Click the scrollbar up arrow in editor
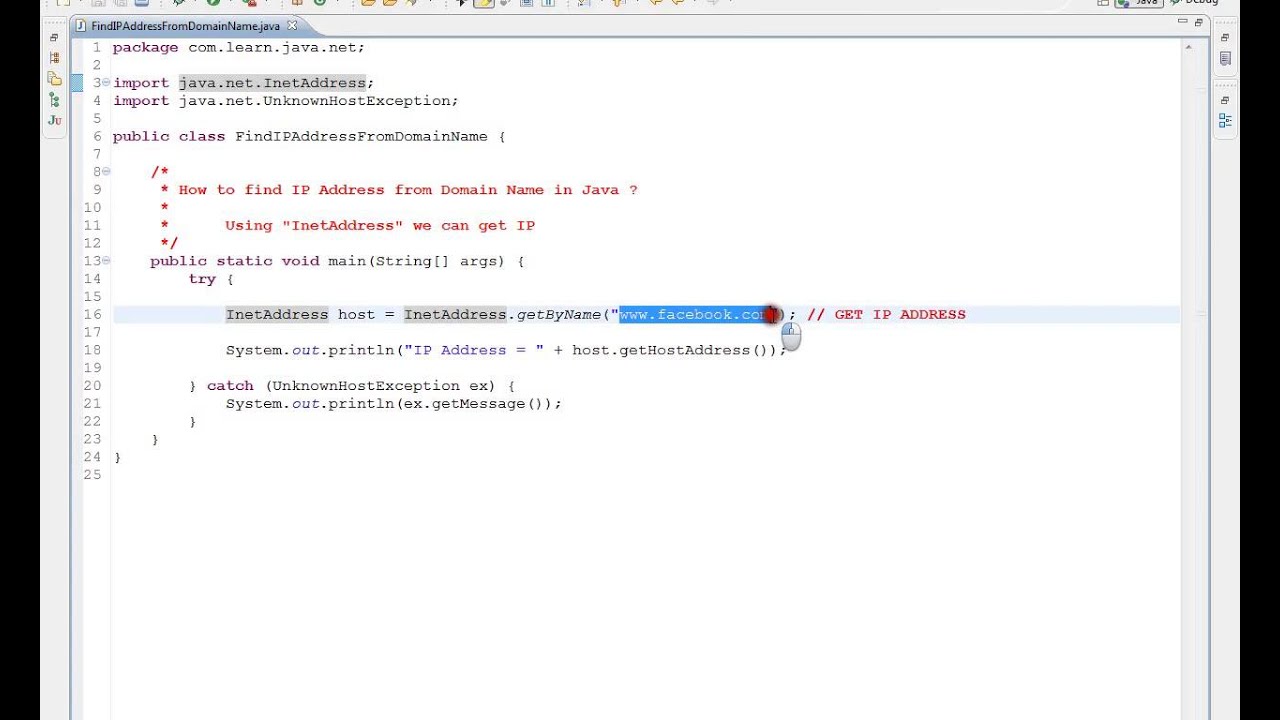This screenshot has height=720, width=1280. coord(1190,46)
